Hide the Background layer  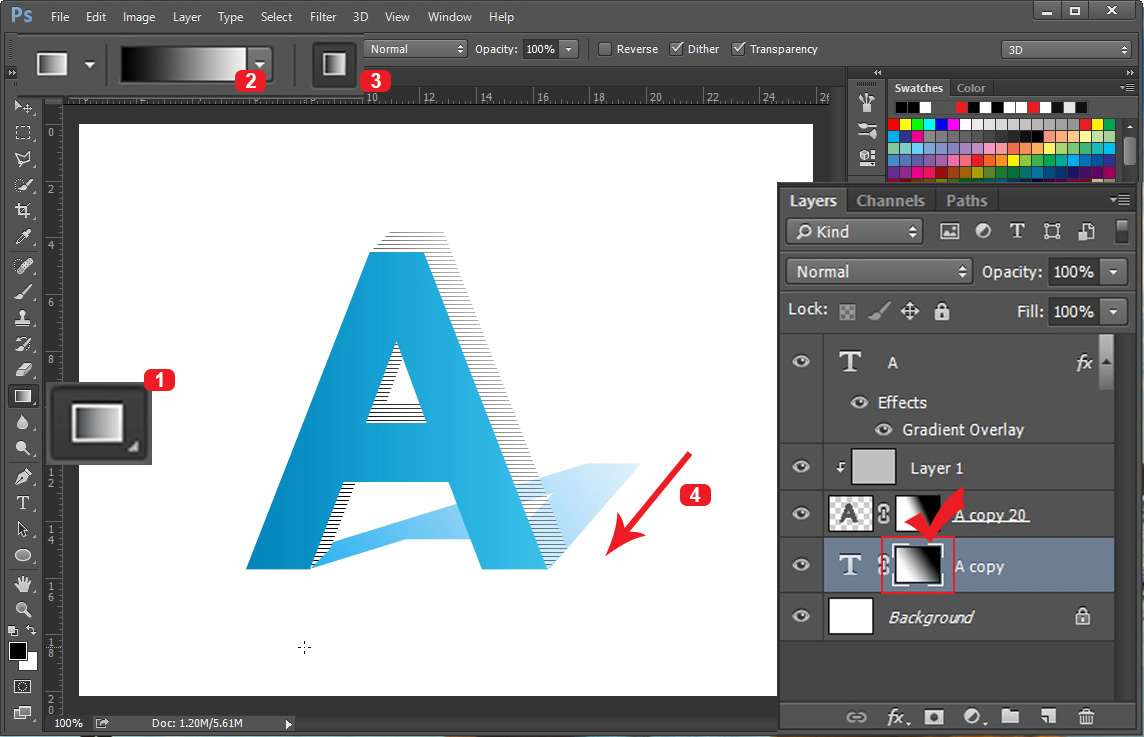[x=801, y=616]
